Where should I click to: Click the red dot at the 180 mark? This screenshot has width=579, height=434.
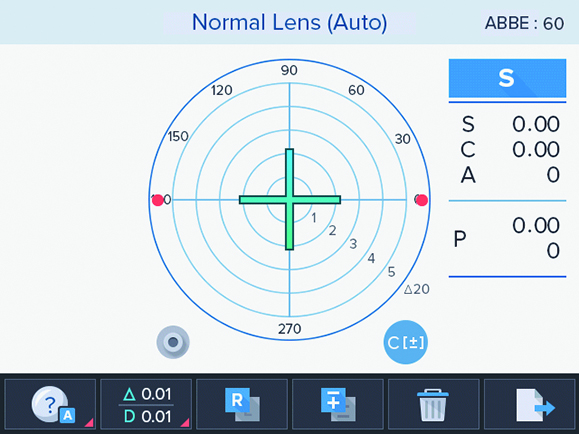click(158, 200)
